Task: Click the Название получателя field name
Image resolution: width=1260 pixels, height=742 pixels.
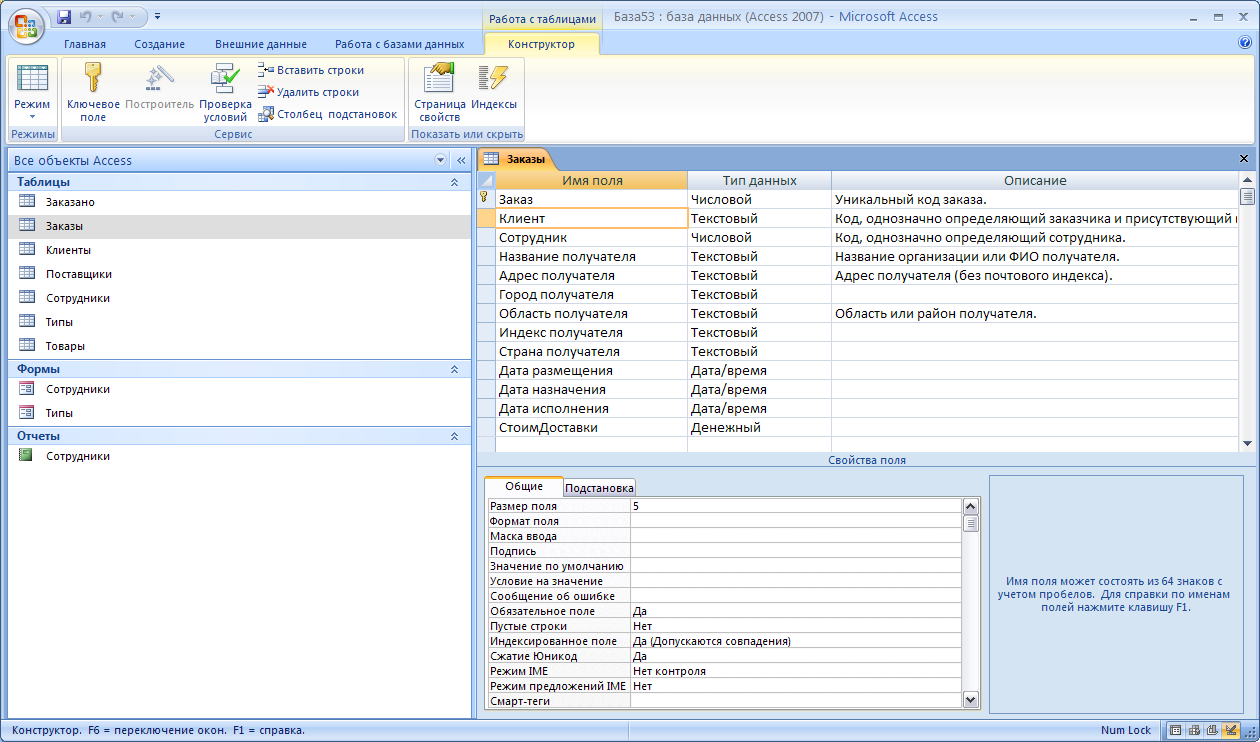Action: tap(591, 257)
